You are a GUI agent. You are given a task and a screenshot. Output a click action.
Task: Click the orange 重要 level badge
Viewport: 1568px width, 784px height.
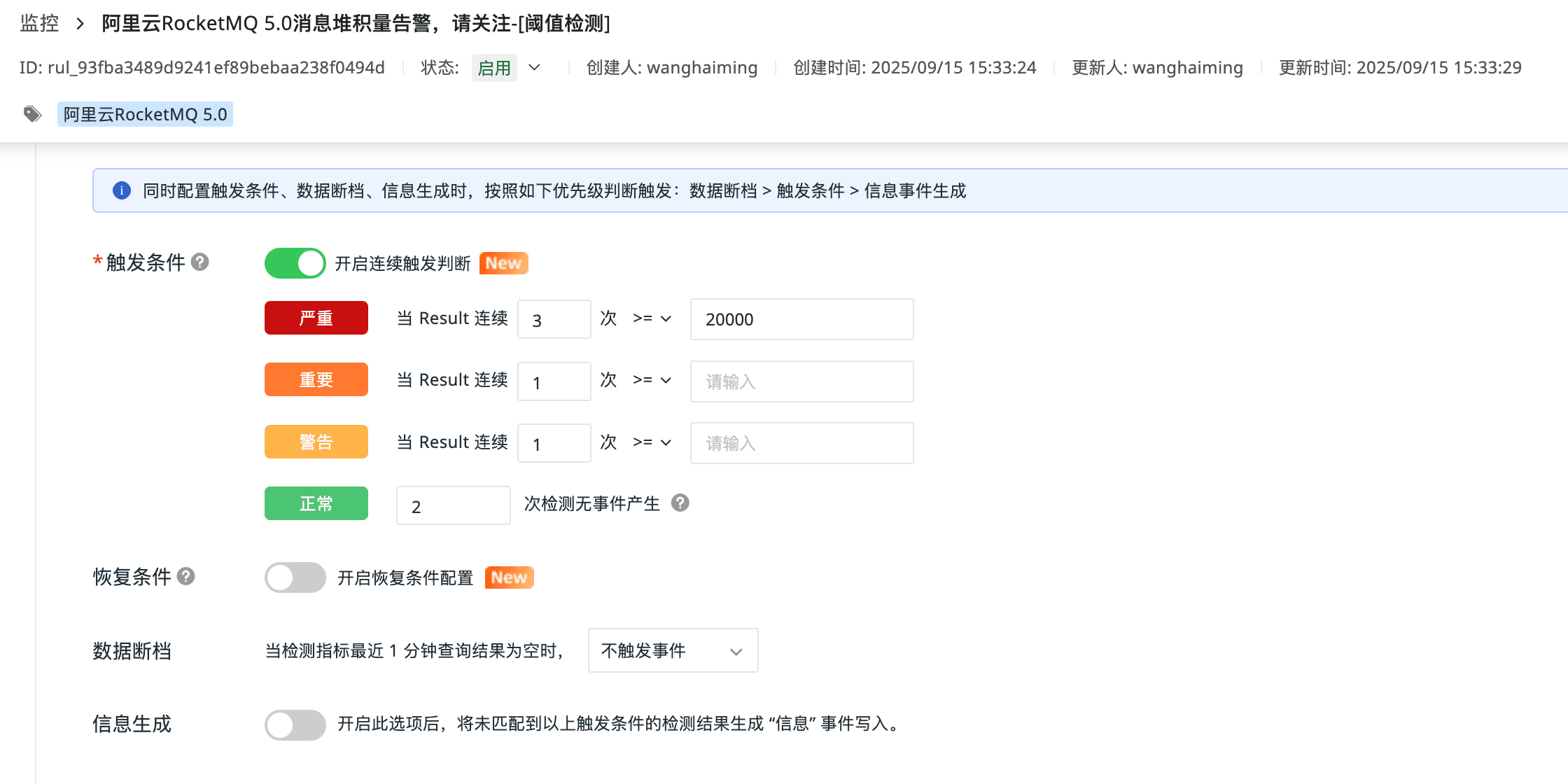tap(316, 380)
